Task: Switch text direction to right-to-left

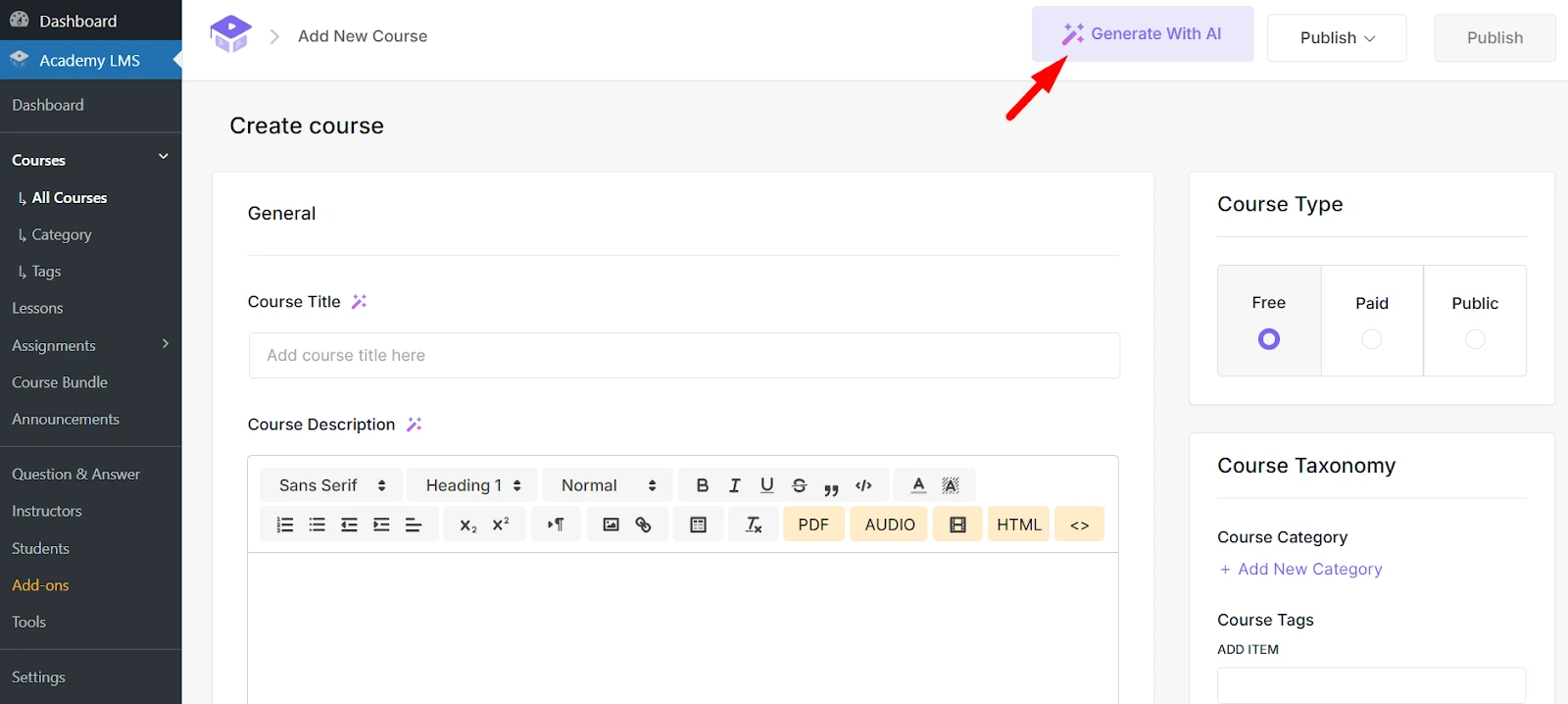Action: coord(556,525)
